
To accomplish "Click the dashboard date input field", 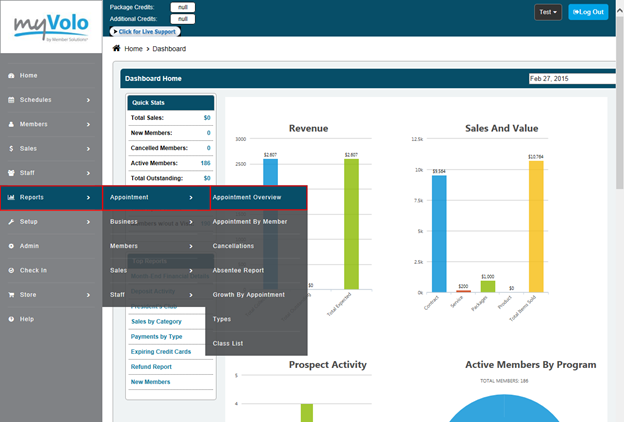I will tap(570, 78).
